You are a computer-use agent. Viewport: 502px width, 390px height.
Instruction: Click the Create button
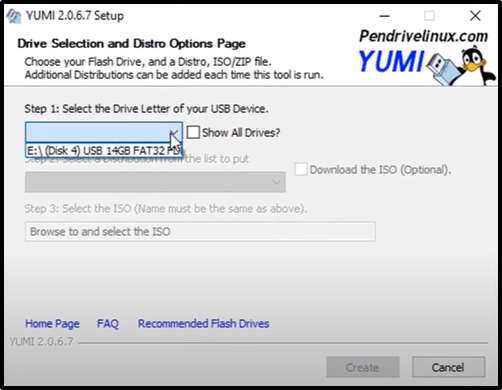click(363, 367)
